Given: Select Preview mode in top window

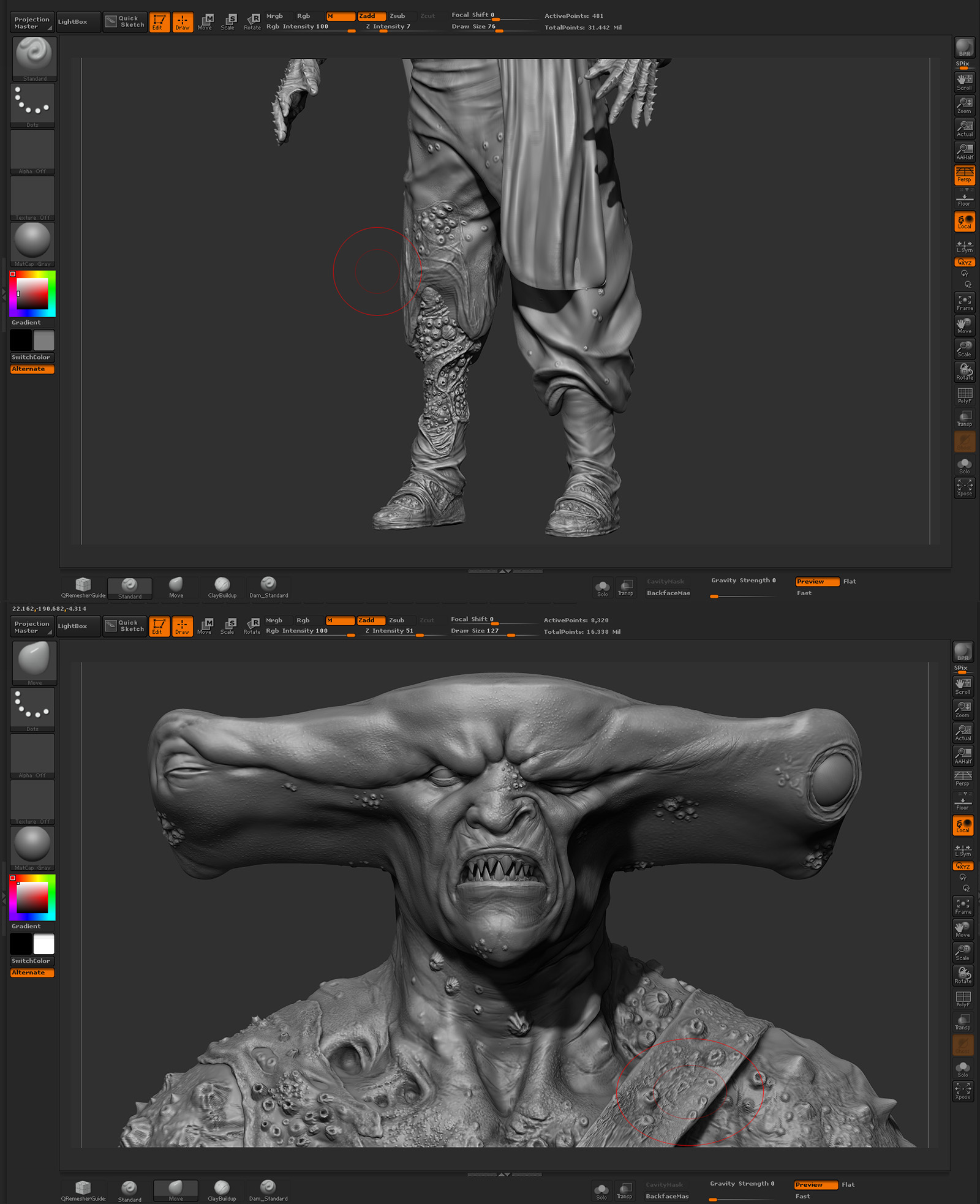Looking at the screenshot, I should pyautogui.click(x=817, y=582).
